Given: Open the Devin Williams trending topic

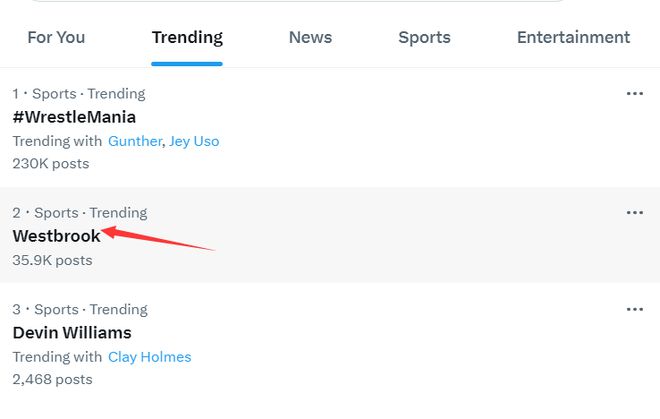Looking at the screenshot, I should click(72, 333).
